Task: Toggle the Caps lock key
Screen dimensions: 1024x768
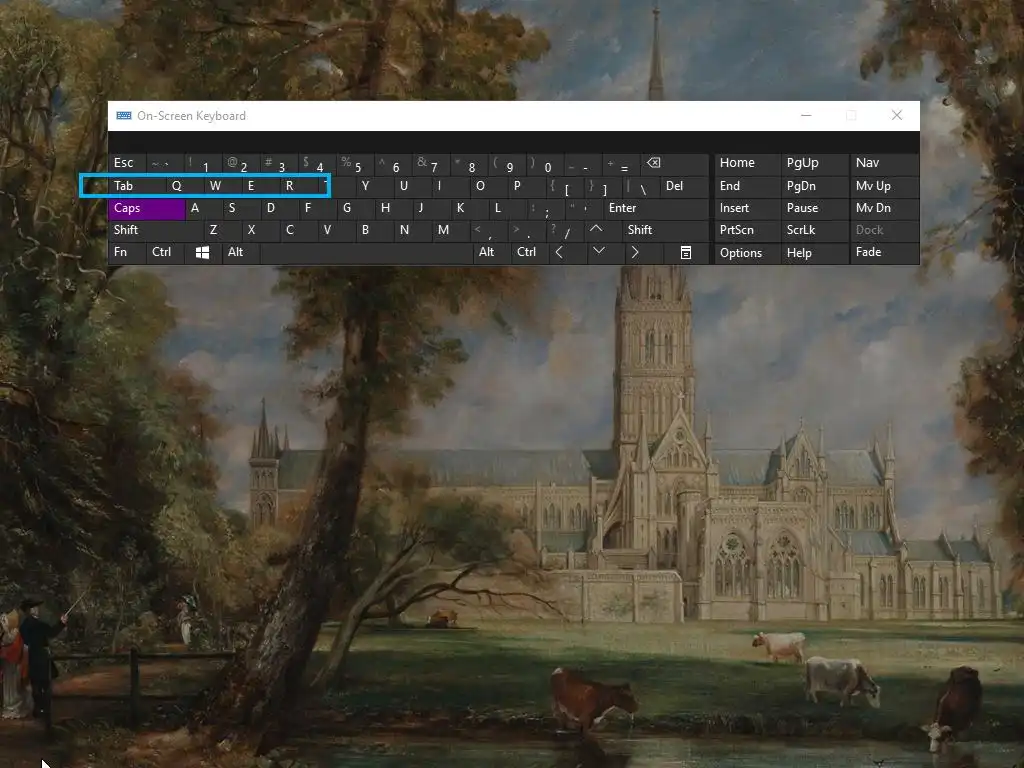Action: point(146,208)
